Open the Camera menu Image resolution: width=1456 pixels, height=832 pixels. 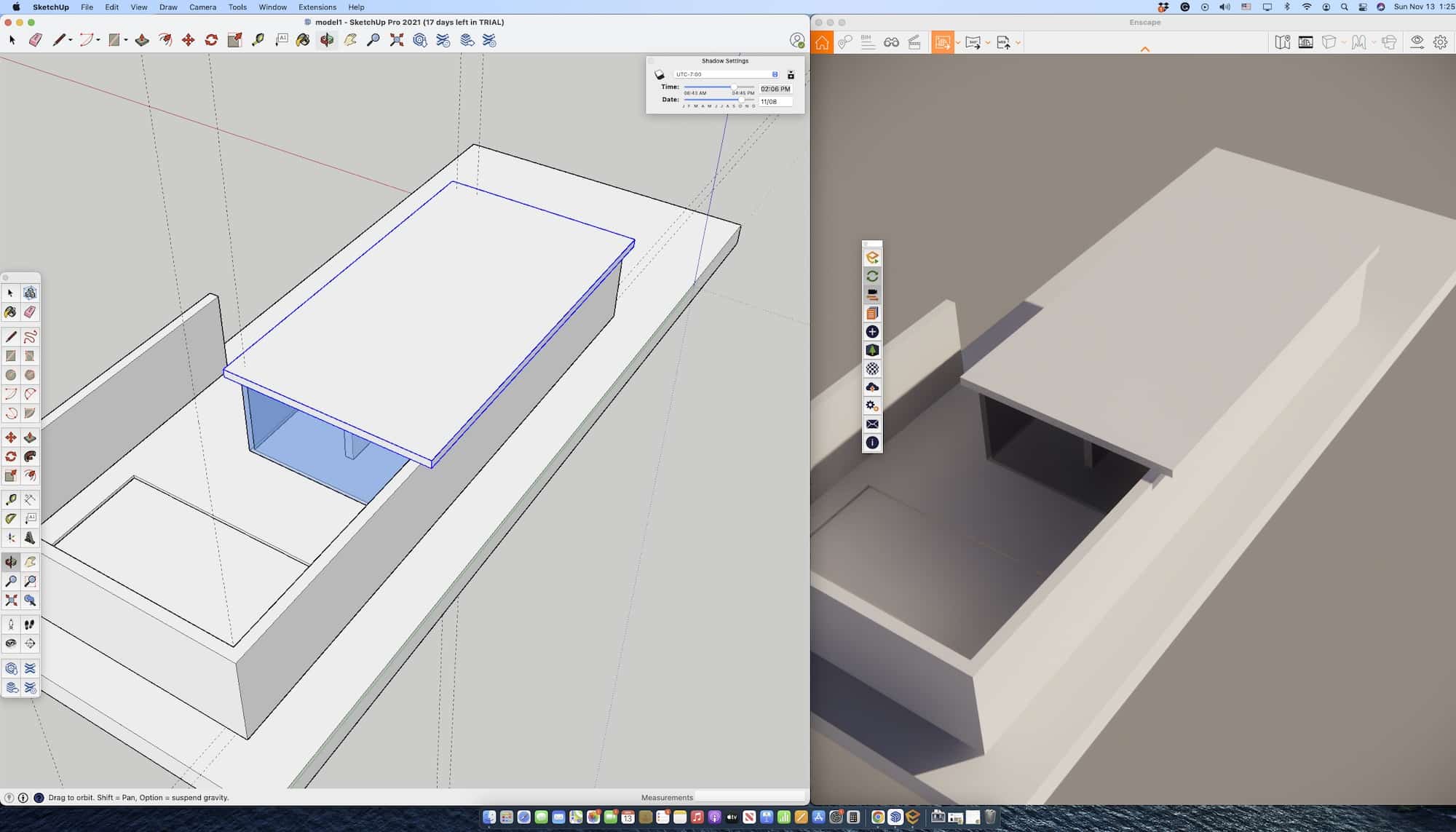click(202, 7)
